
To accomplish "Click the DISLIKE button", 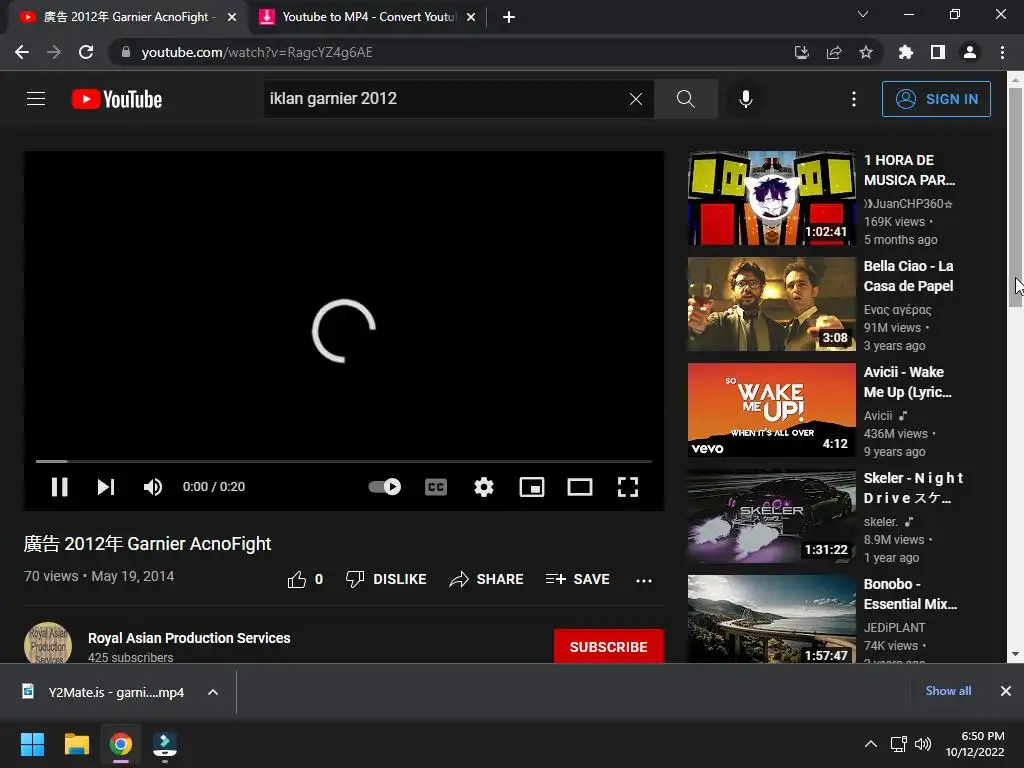I will [x=386, y=579].
